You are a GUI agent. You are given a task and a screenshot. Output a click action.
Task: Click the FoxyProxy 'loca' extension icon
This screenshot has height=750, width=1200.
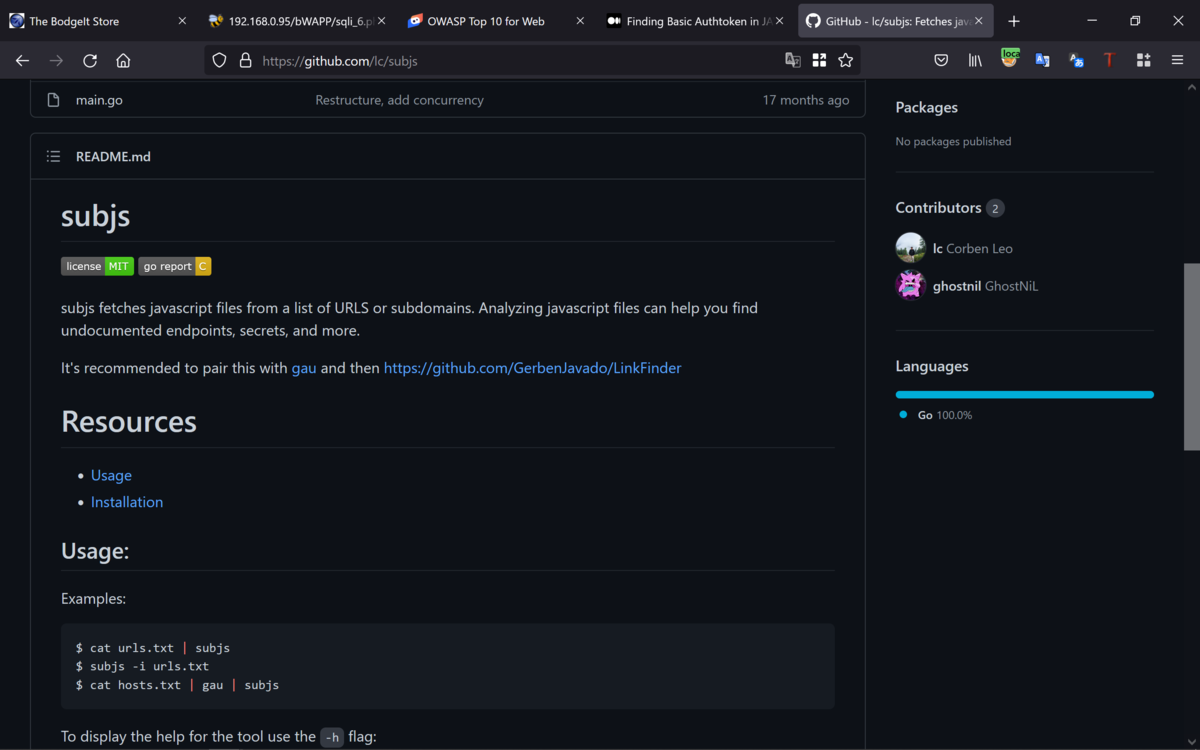1010,59
